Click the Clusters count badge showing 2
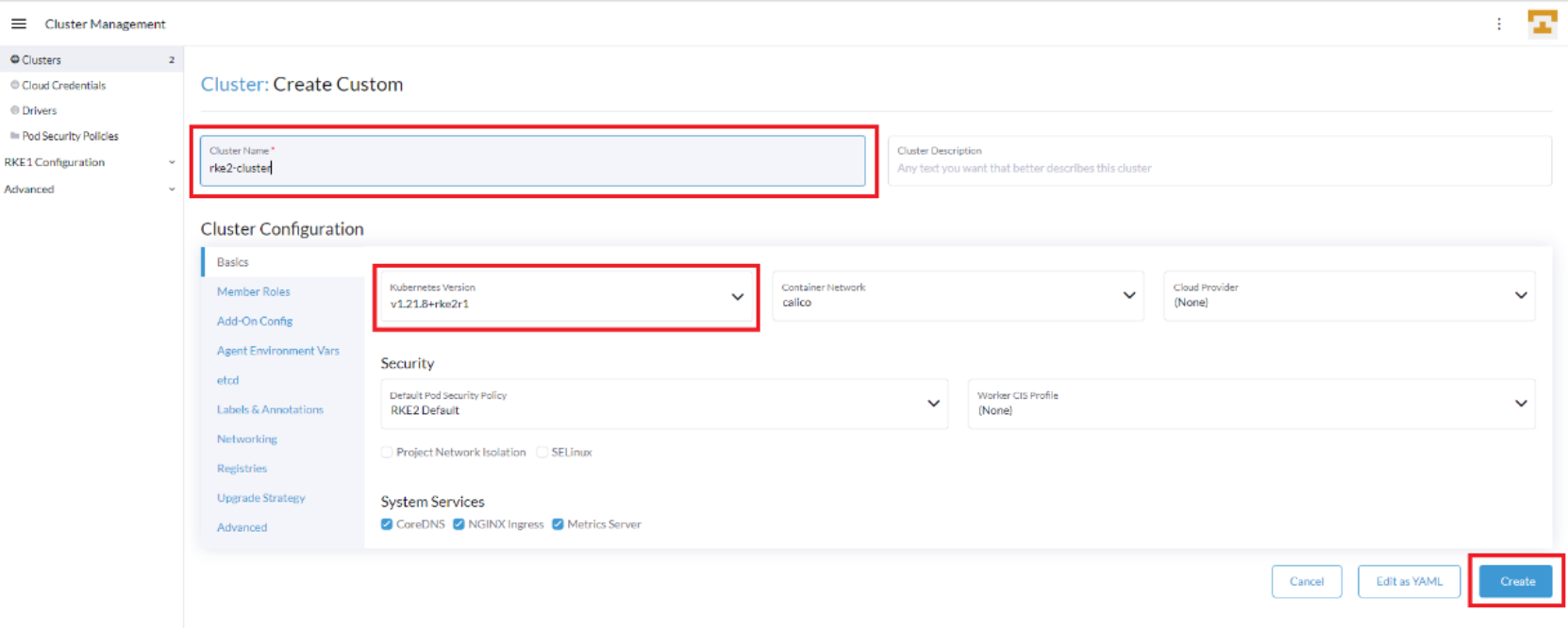The height and width of the screenshot is (628, 1568). pyautogui.click(x=172, y=59)
